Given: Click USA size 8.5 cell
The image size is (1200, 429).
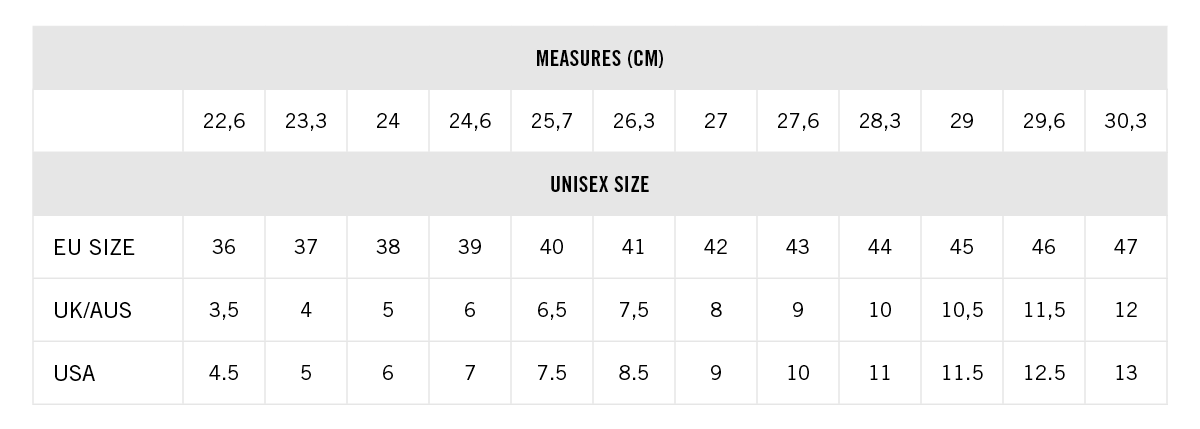Looking at the screenshot, I should click(634, 373).
